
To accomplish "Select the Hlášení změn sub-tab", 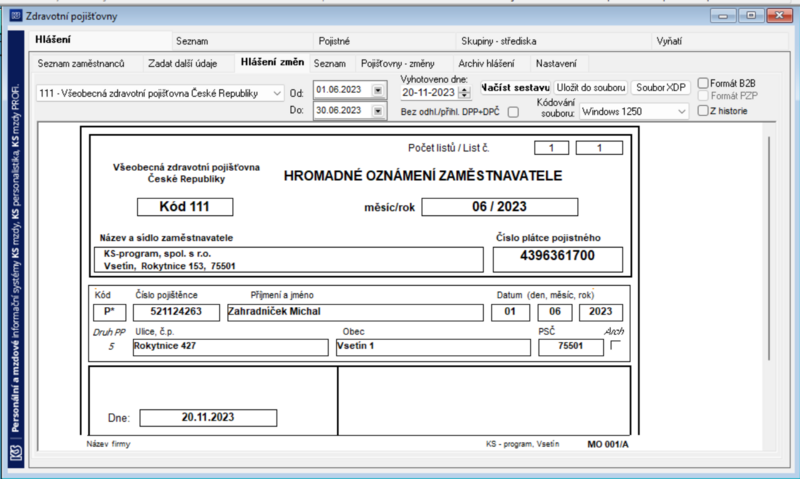I will point(272,62).
